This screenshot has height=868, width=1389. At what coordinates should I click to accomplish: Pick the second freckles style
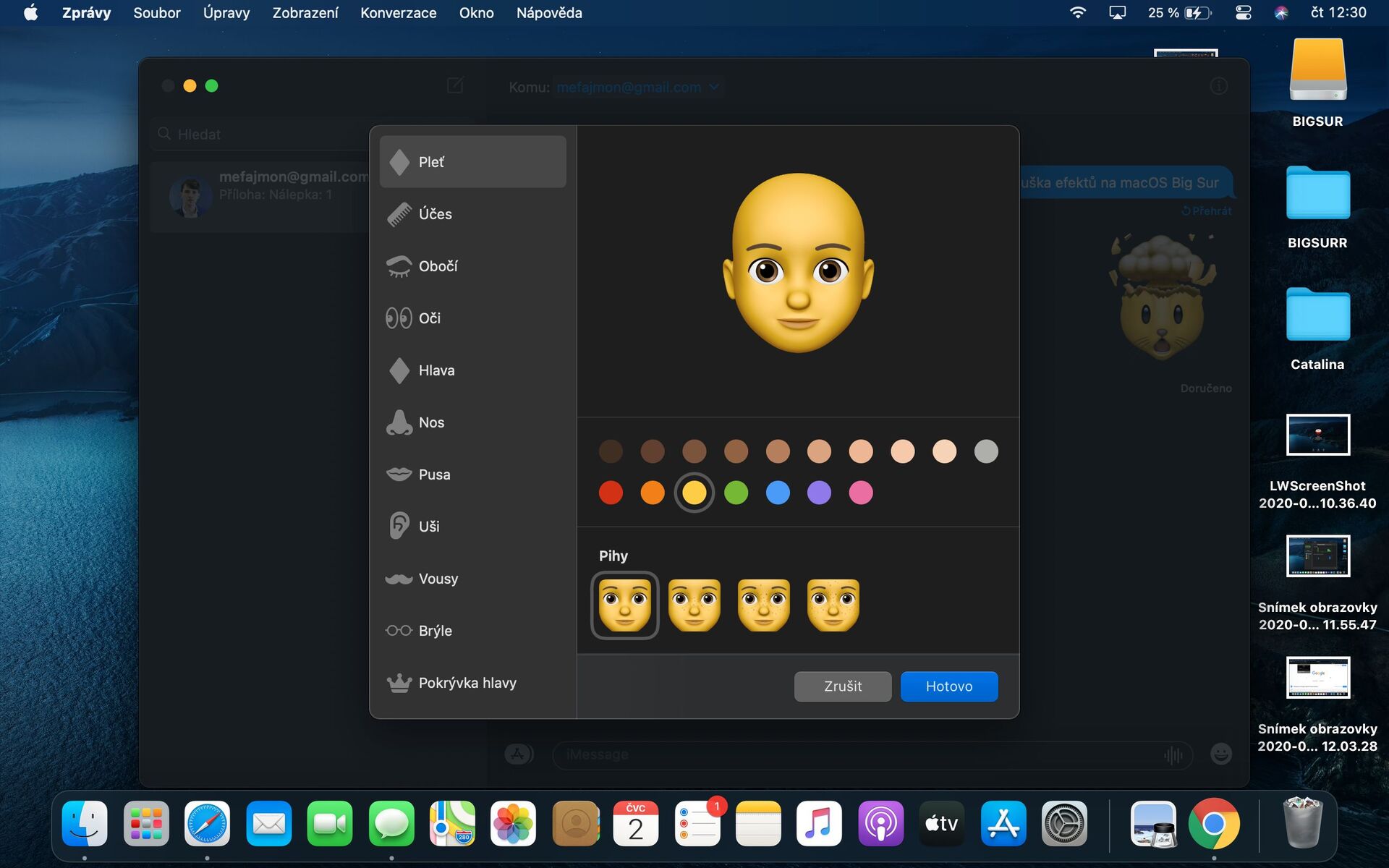coord(694,605)
